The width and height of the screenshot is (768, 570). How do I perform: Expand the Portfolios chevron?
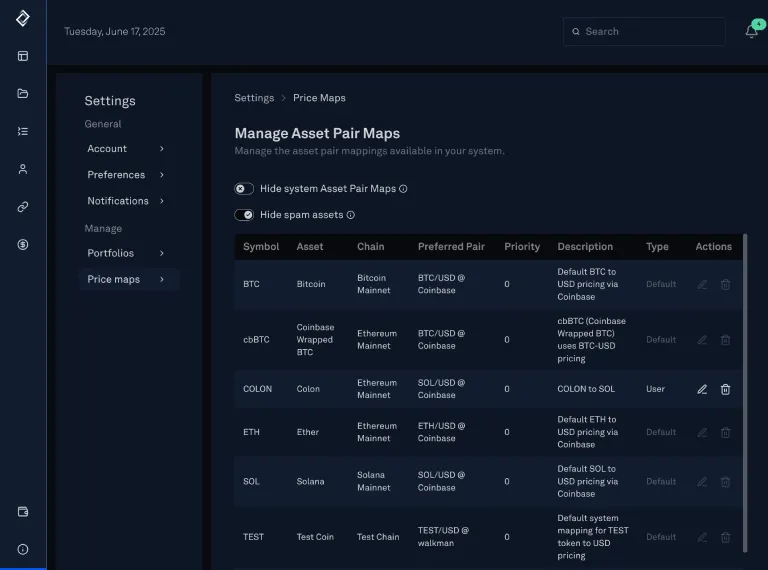coord(162,253)
